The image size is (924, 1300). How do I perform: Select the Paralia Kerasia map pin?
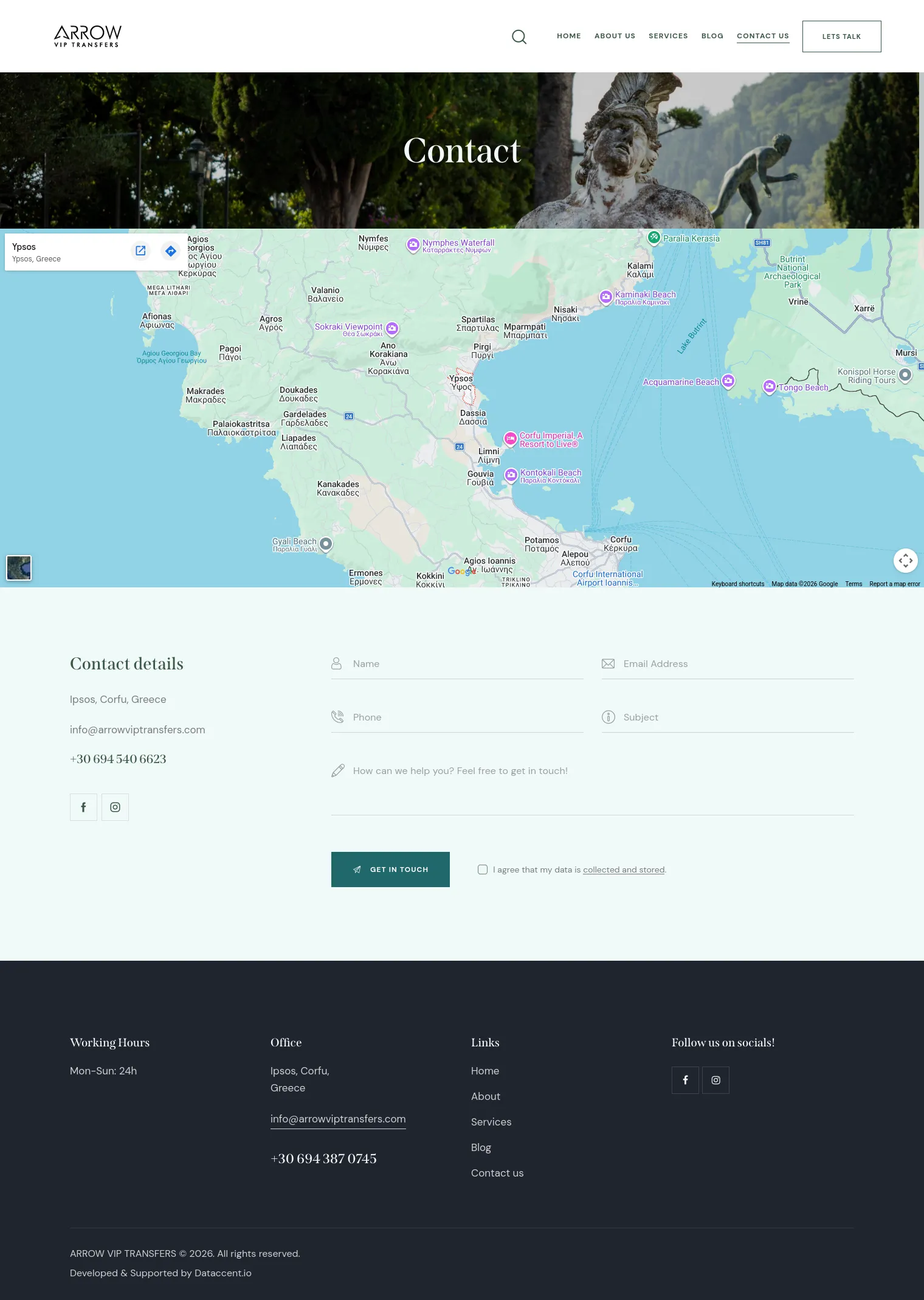tap(654, 237)
